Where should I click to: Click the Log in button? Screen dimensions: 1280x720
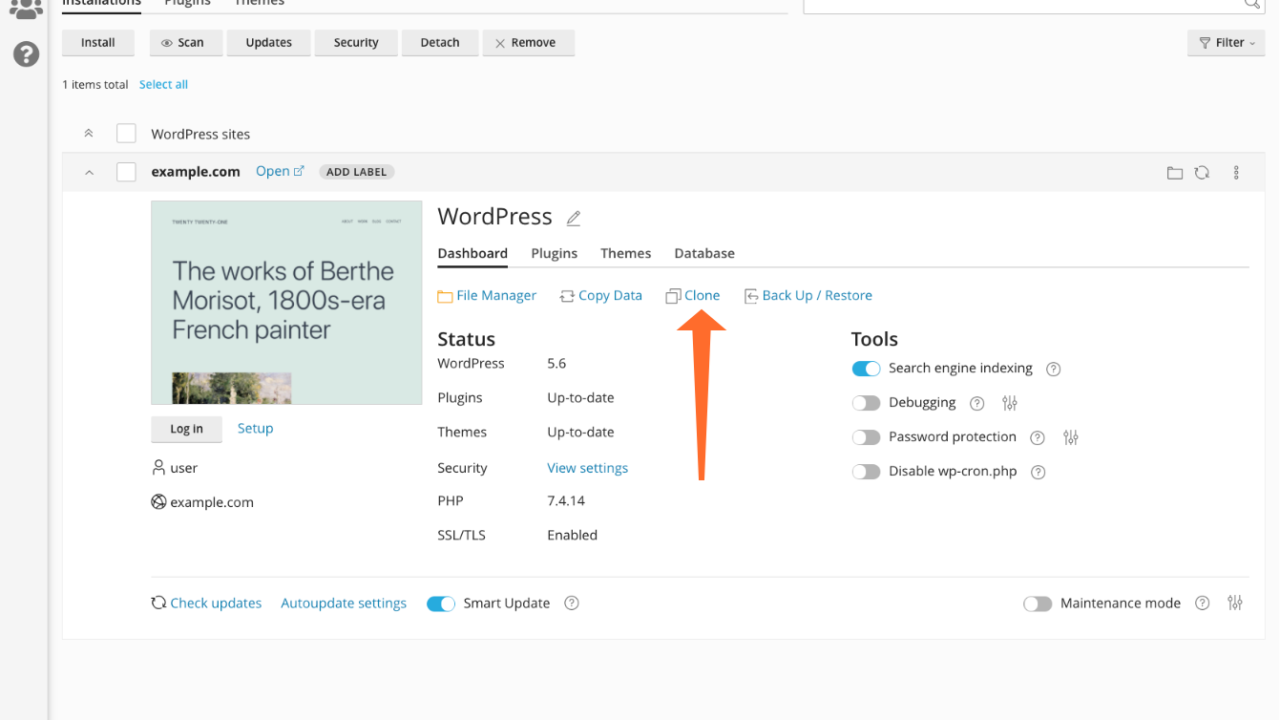pos(186,429)
